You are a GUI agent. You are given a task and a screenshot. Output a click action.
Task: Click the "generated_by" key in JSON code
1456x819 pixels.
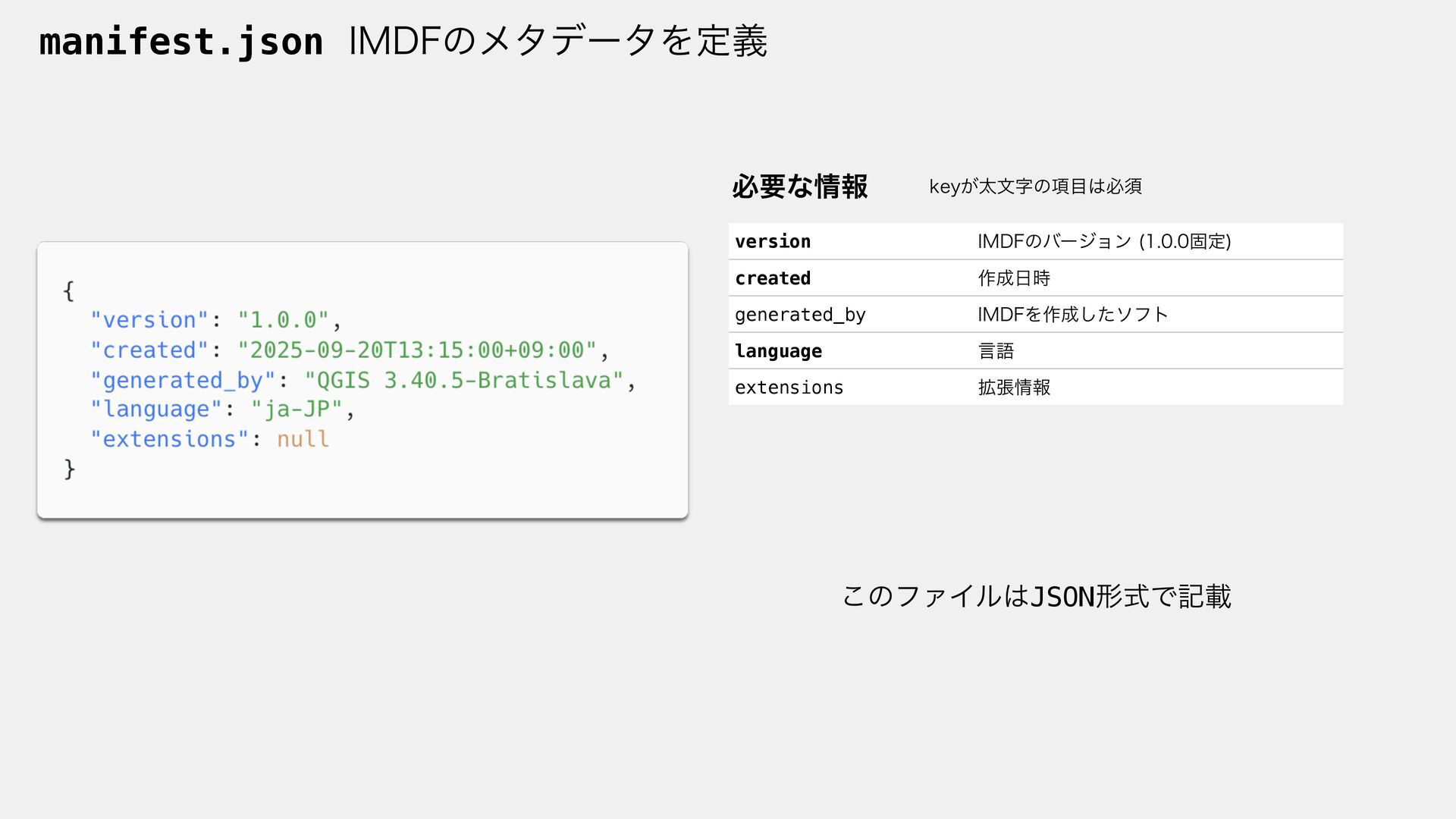183,380
